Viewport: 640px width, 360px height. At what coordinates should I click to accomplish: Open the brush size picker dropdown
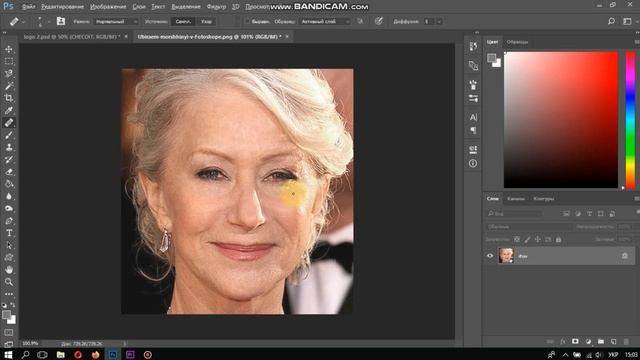pyautogui.click(x=49, y=22)
